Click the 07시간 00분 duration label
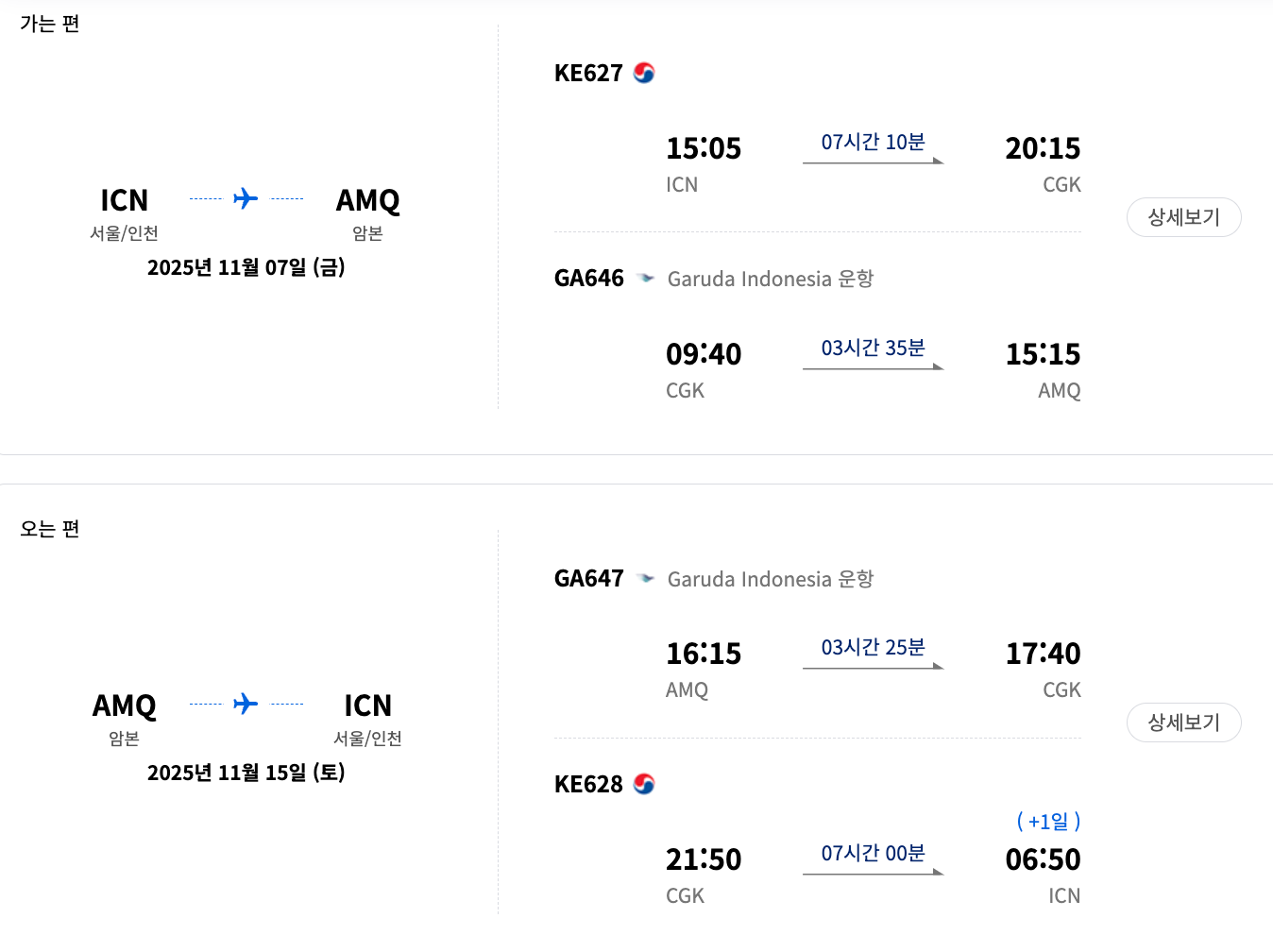The height and width of the screenshot is (952, 1273). pos(873,853)
